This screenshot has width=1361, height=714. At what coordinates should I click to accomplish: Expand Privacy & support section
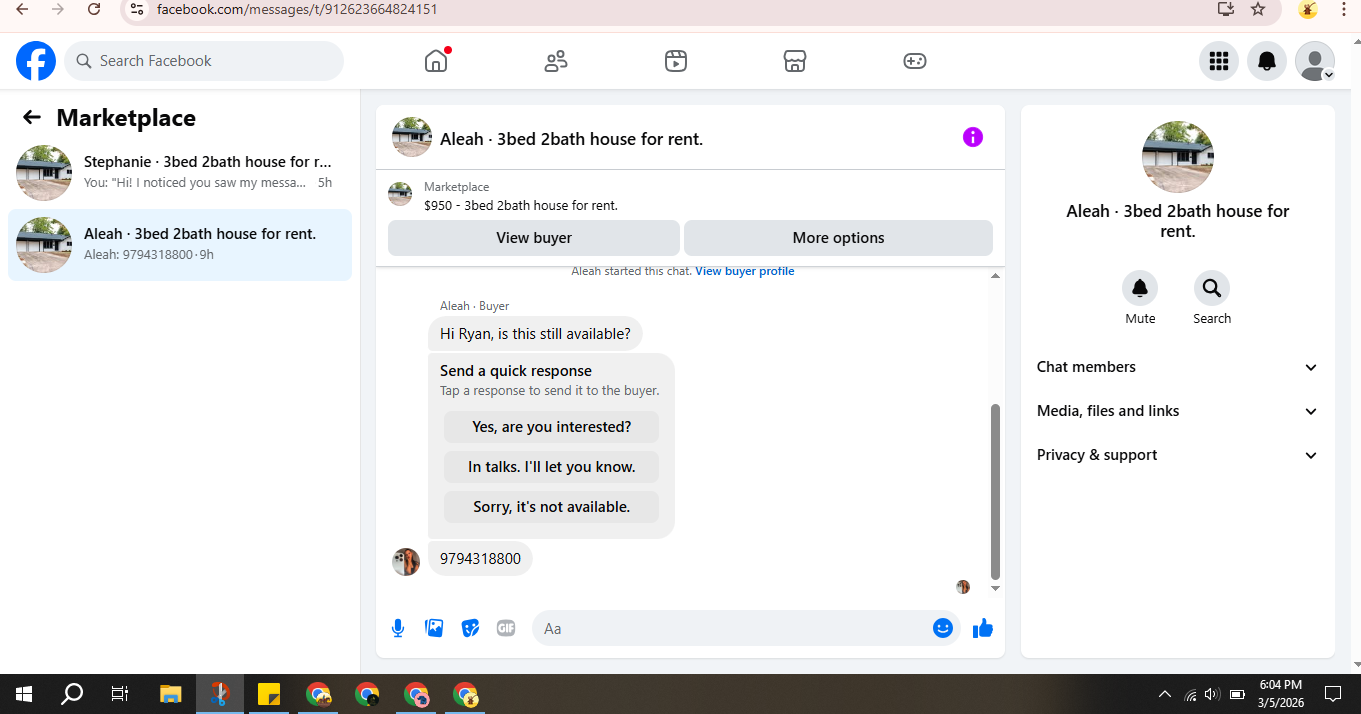[x=1178, y=455]
